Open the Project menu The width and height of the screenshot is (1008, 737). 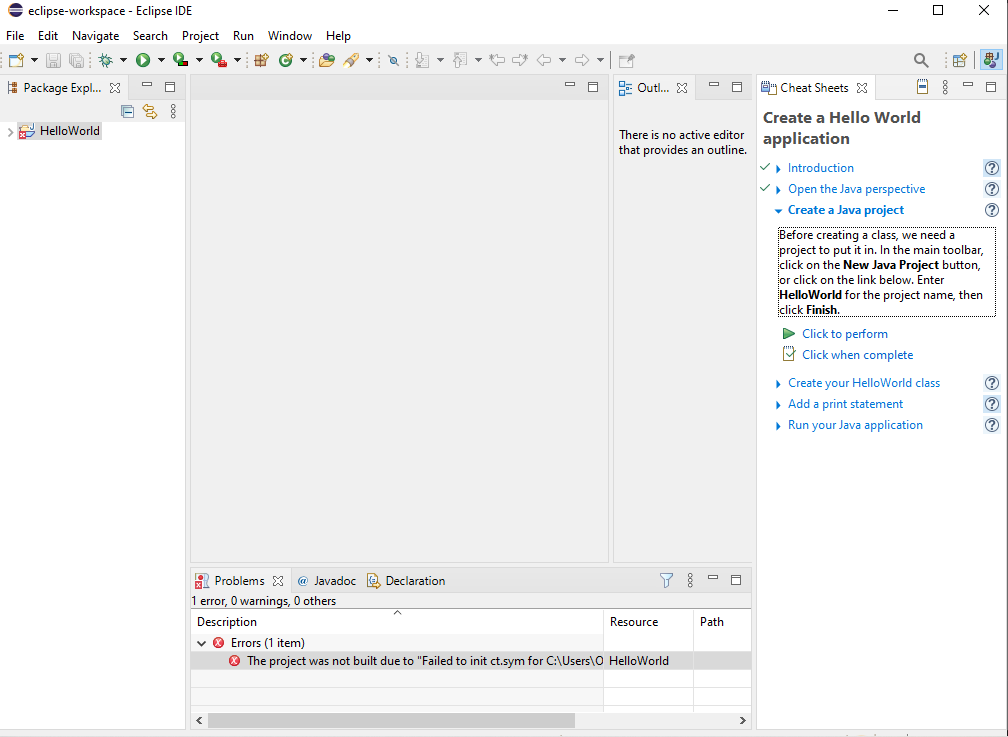click(x=200, y=36)
